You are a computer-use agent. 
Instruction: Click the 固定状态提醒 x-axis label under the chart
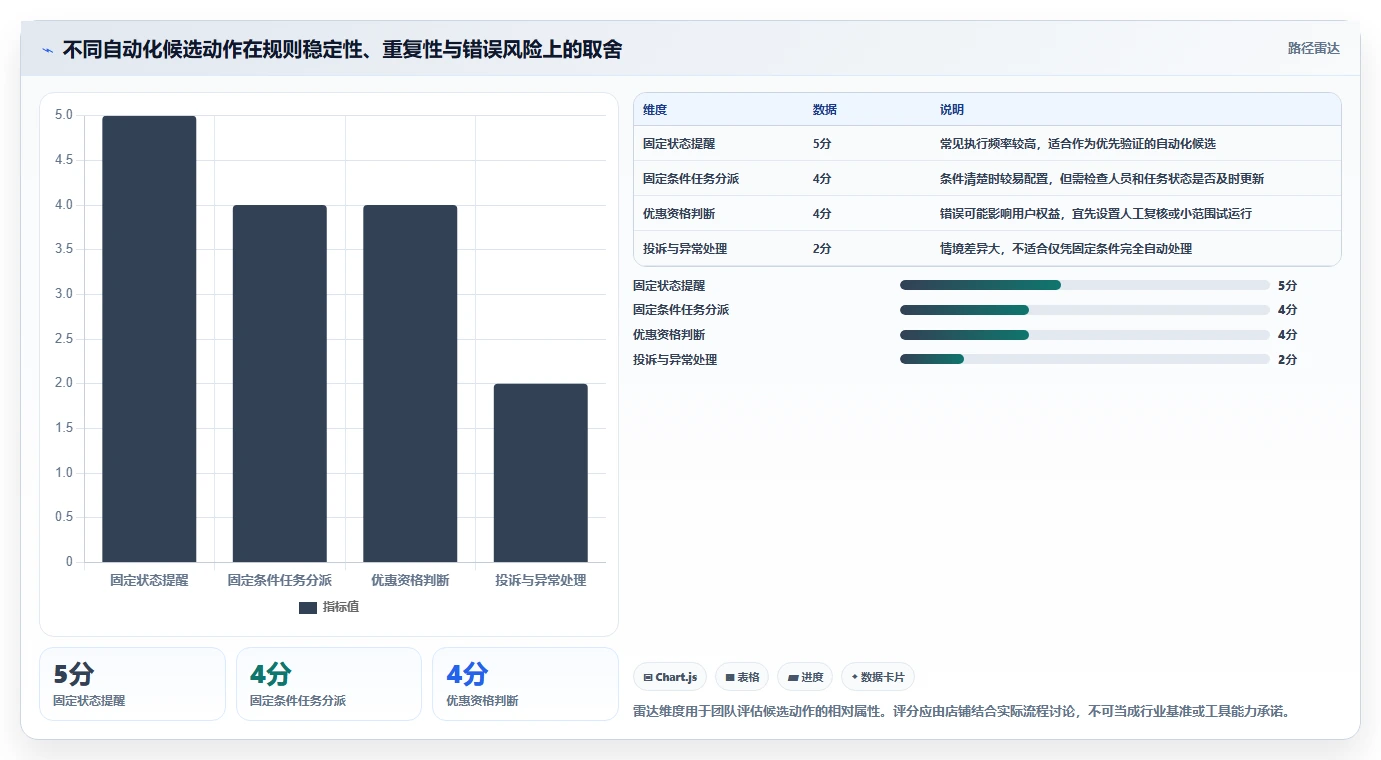pos(149,580)
